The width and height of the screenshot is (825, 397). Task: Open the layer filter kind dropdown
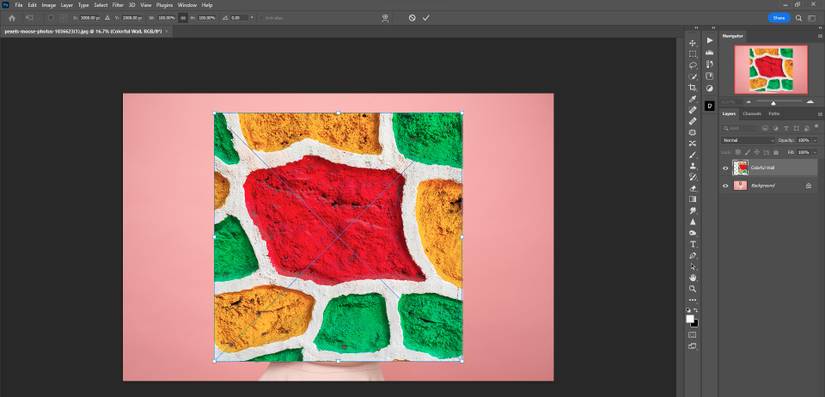coord(741,128)
